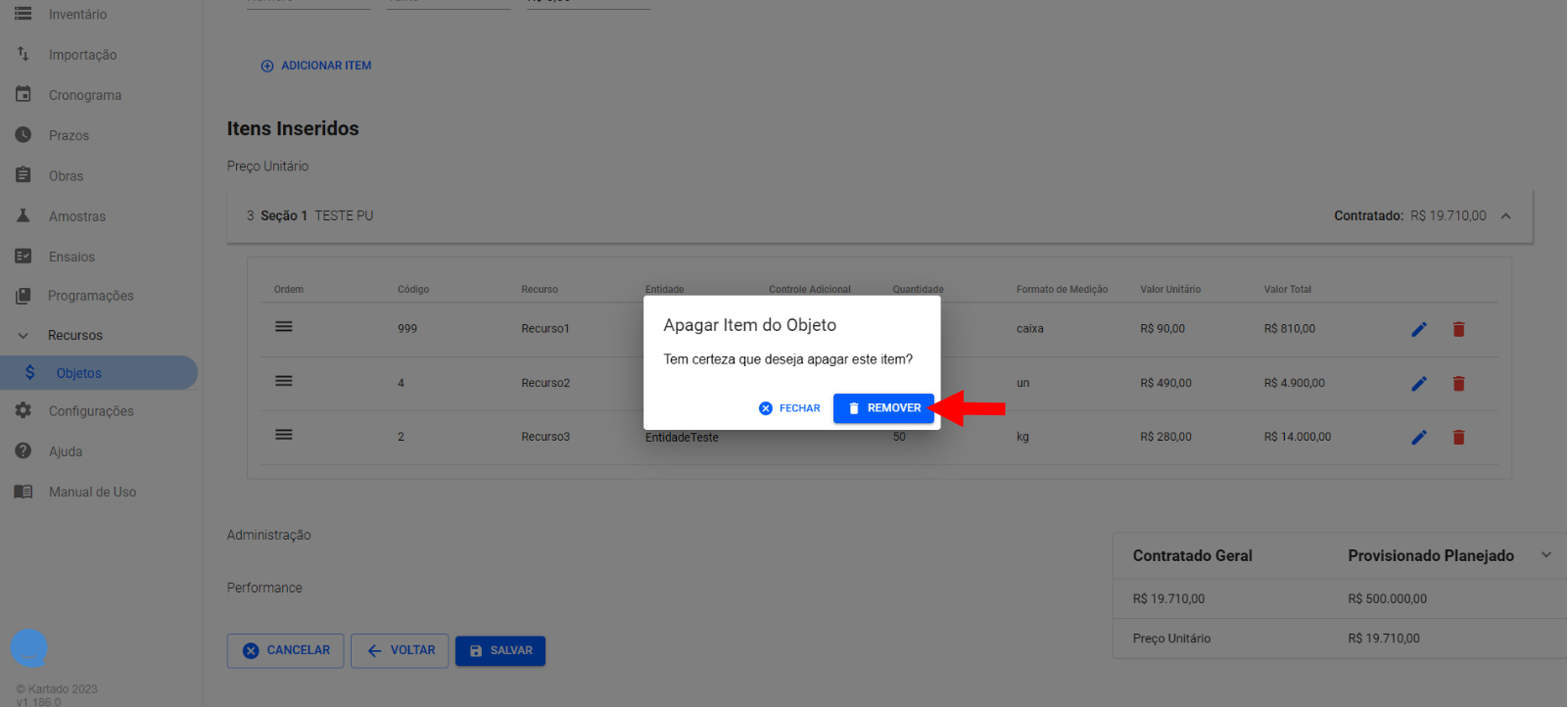Image resolution: width=1568 pixels, height=708 pixels.
Task: Click the drag handle of Recurso3 row
Action: point(284,435)
